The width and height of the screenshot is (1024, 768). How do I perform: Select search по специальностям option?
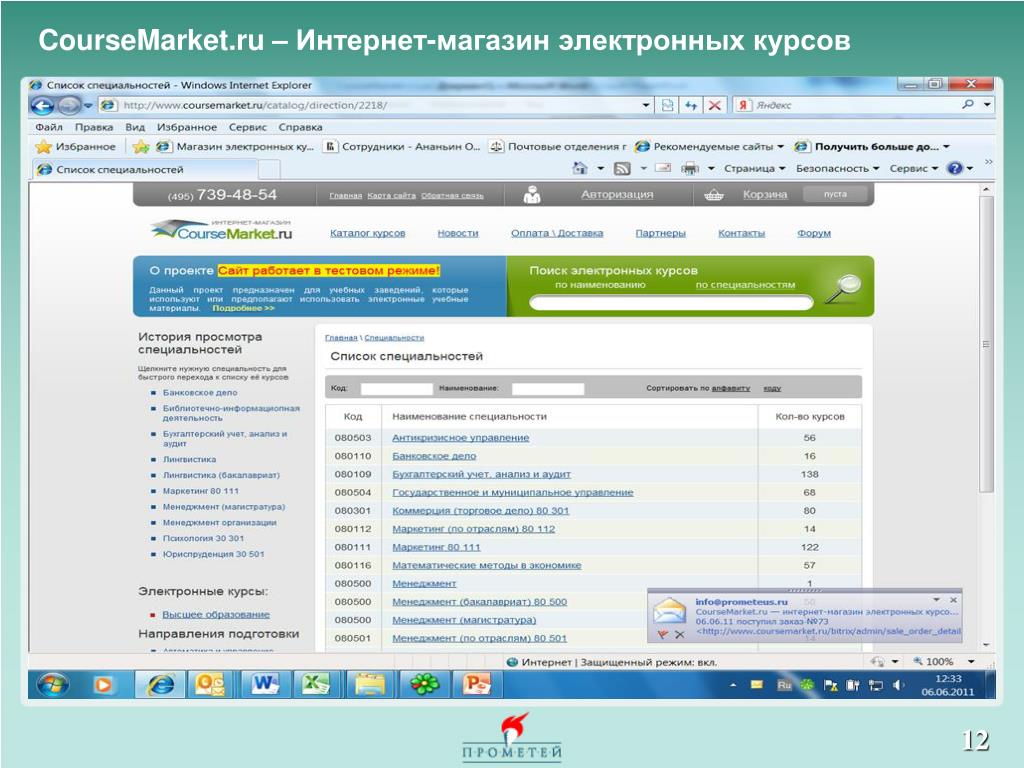[x=745, y=285]
